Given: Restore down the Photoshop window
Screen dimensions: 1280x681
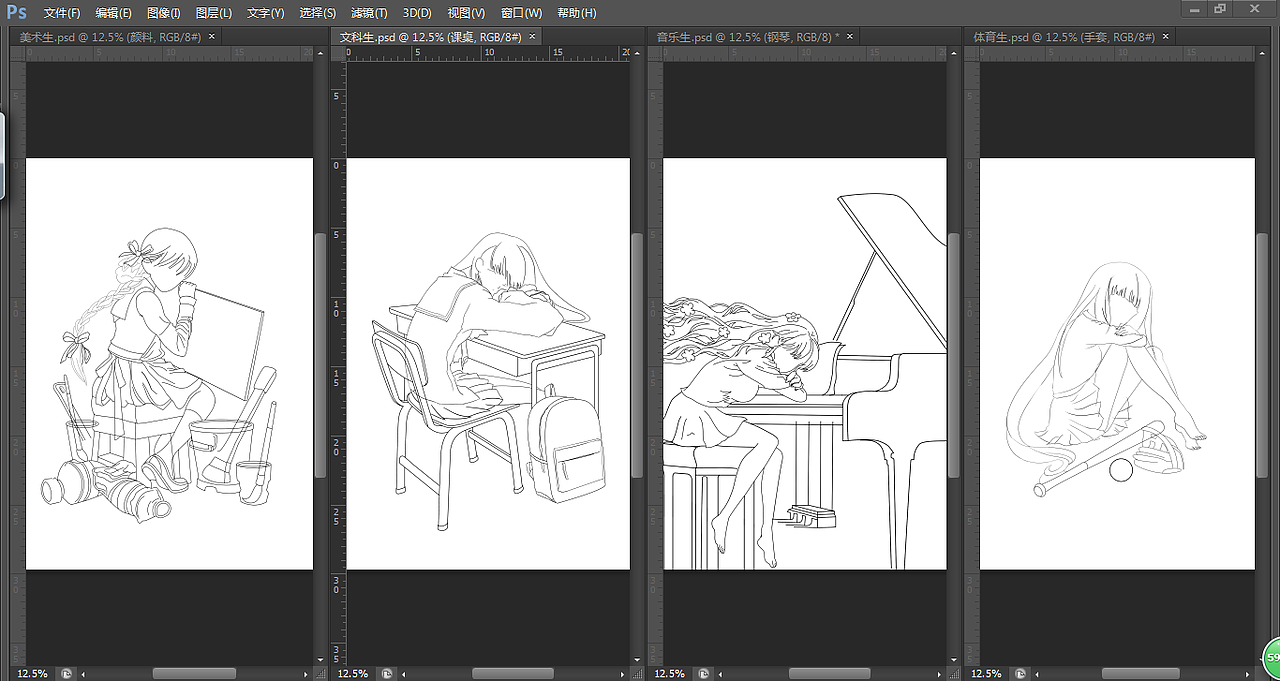Looking at the screenshot, I should [x=1221, y=8].
